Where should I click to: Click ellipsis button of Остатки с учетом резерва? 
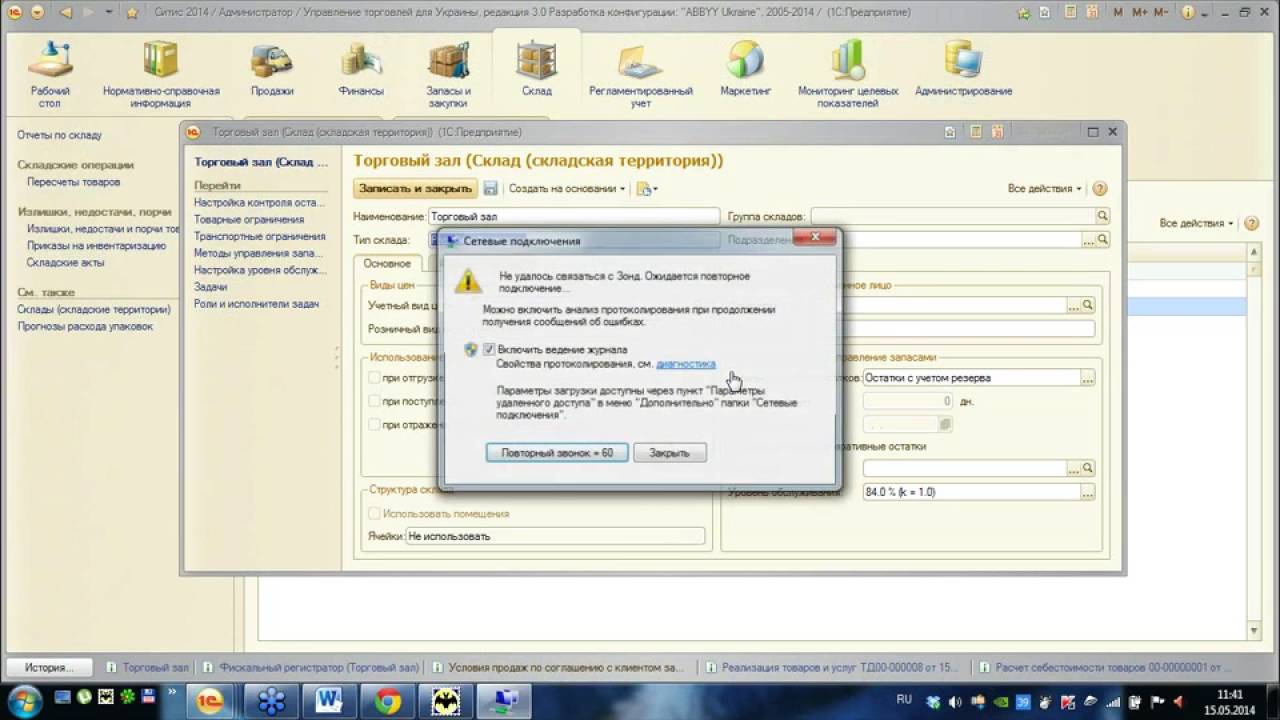(x=1088, y=378)
